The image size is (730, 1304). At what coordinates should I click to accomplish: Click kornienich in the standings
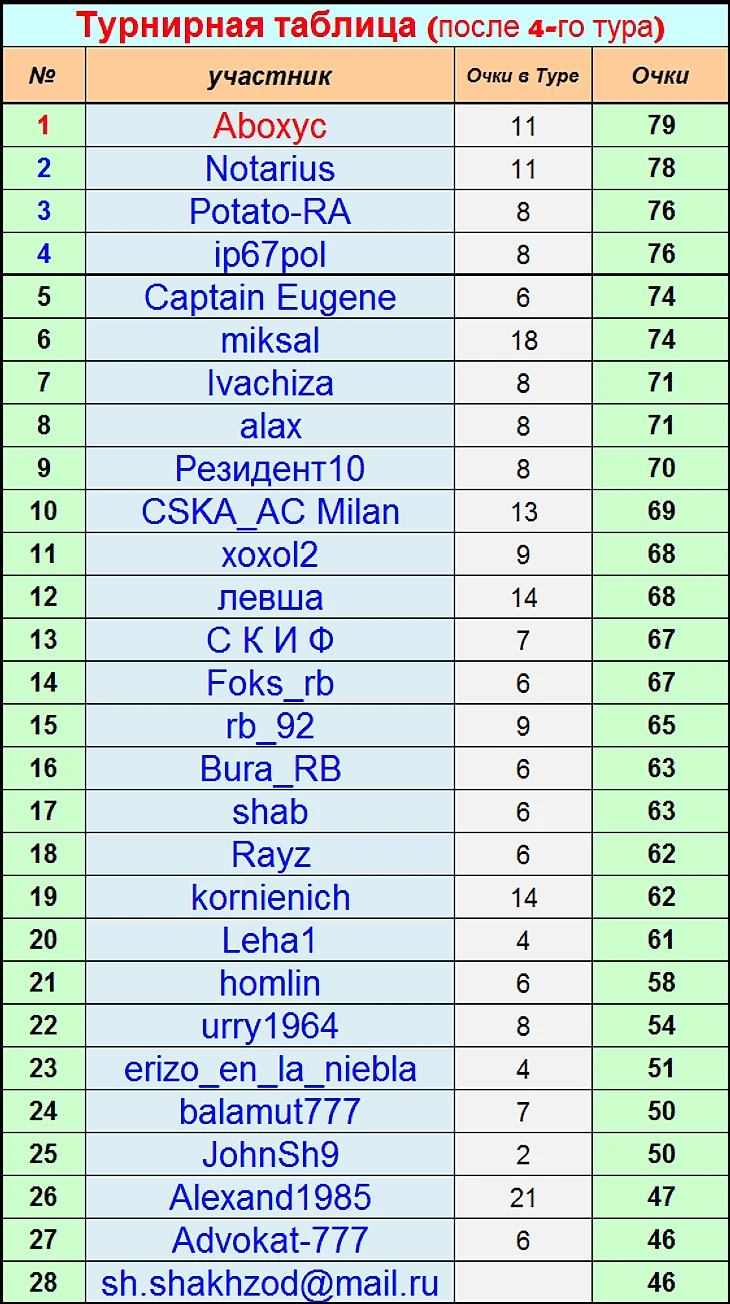pos(270,898)
